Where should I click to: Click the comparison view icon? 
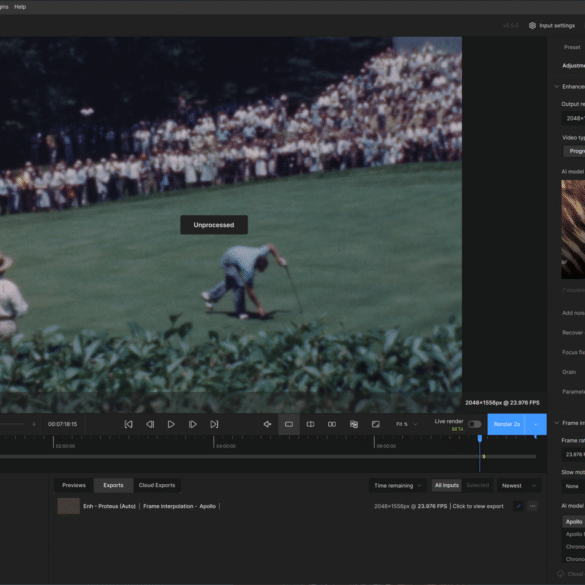click(x=354, y=424)
